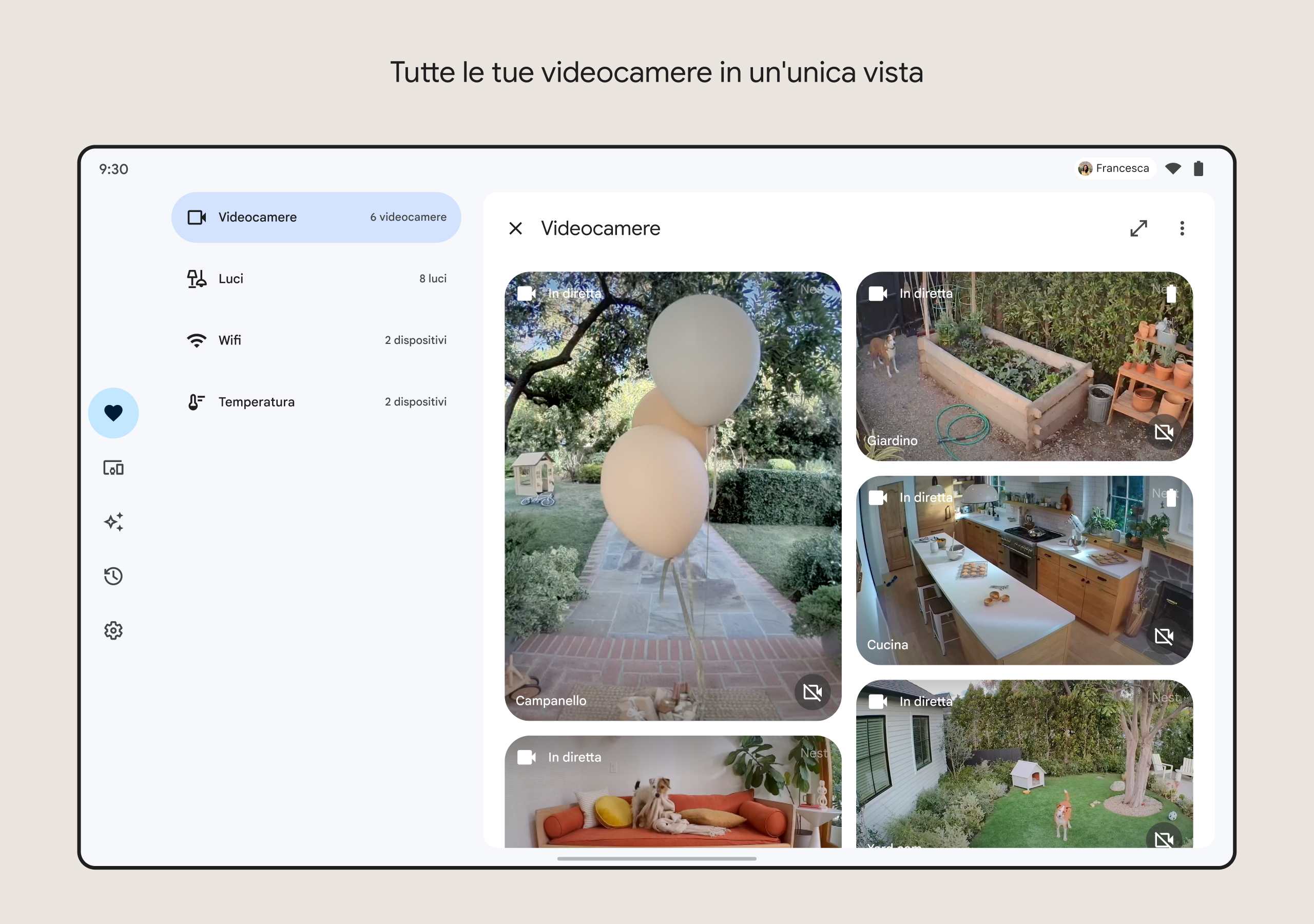Open the Activity history clock icon
This screenshot has height=924, width=1314.
coord(113,576)
